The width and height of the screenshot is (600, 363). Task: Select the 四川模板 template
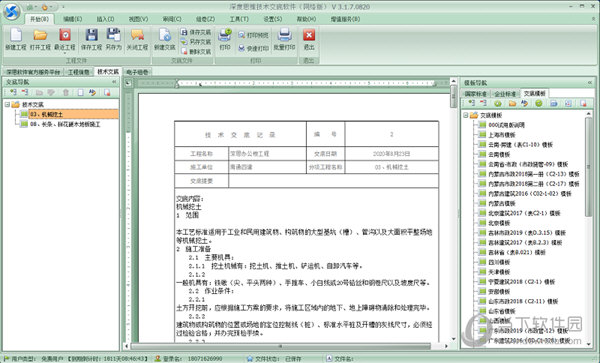click(499, 262)
